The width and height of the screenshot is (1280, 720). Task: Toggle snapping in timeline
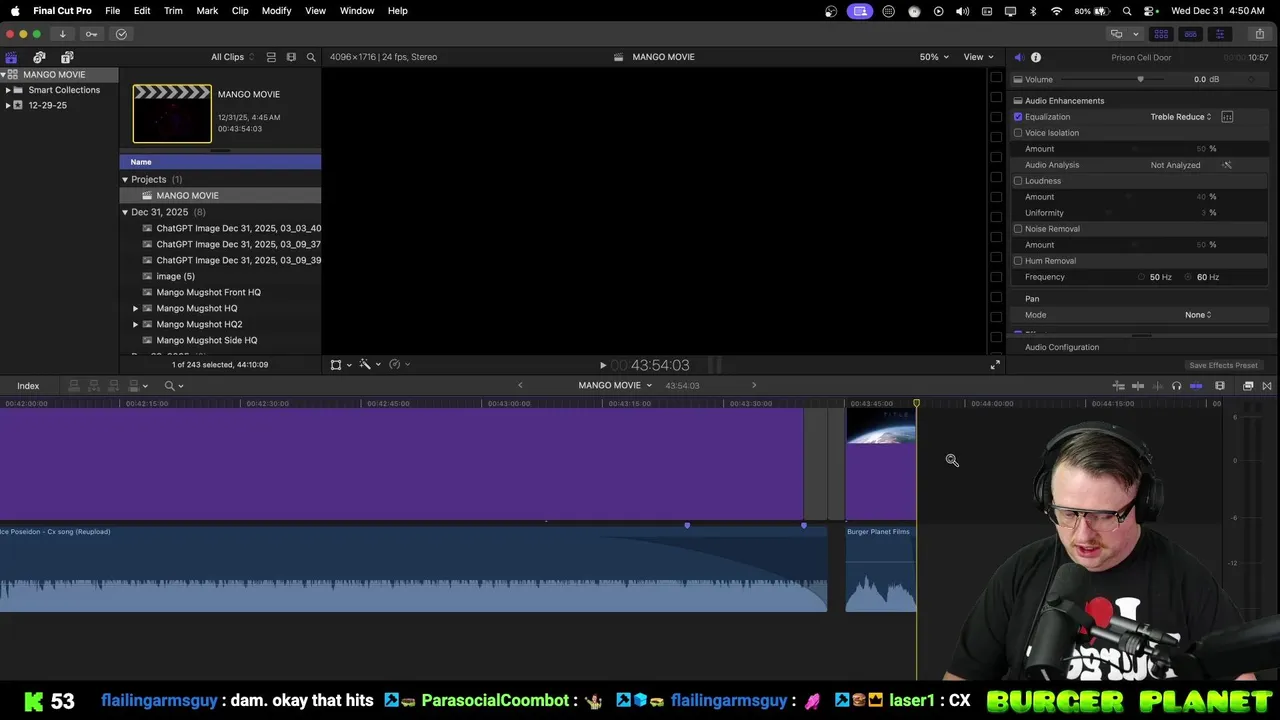tap(1196, 386)
